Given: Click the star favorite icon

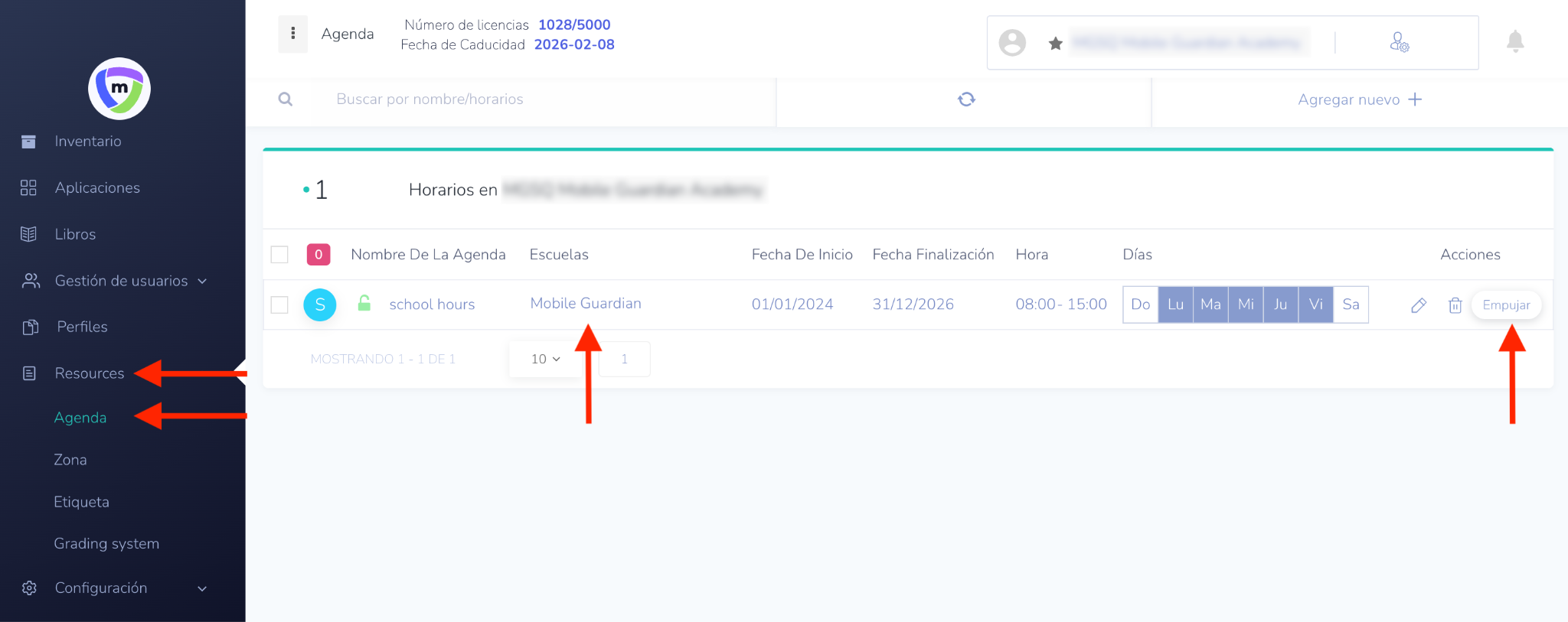Looking at the screenshot, I should pos(1055,44).
